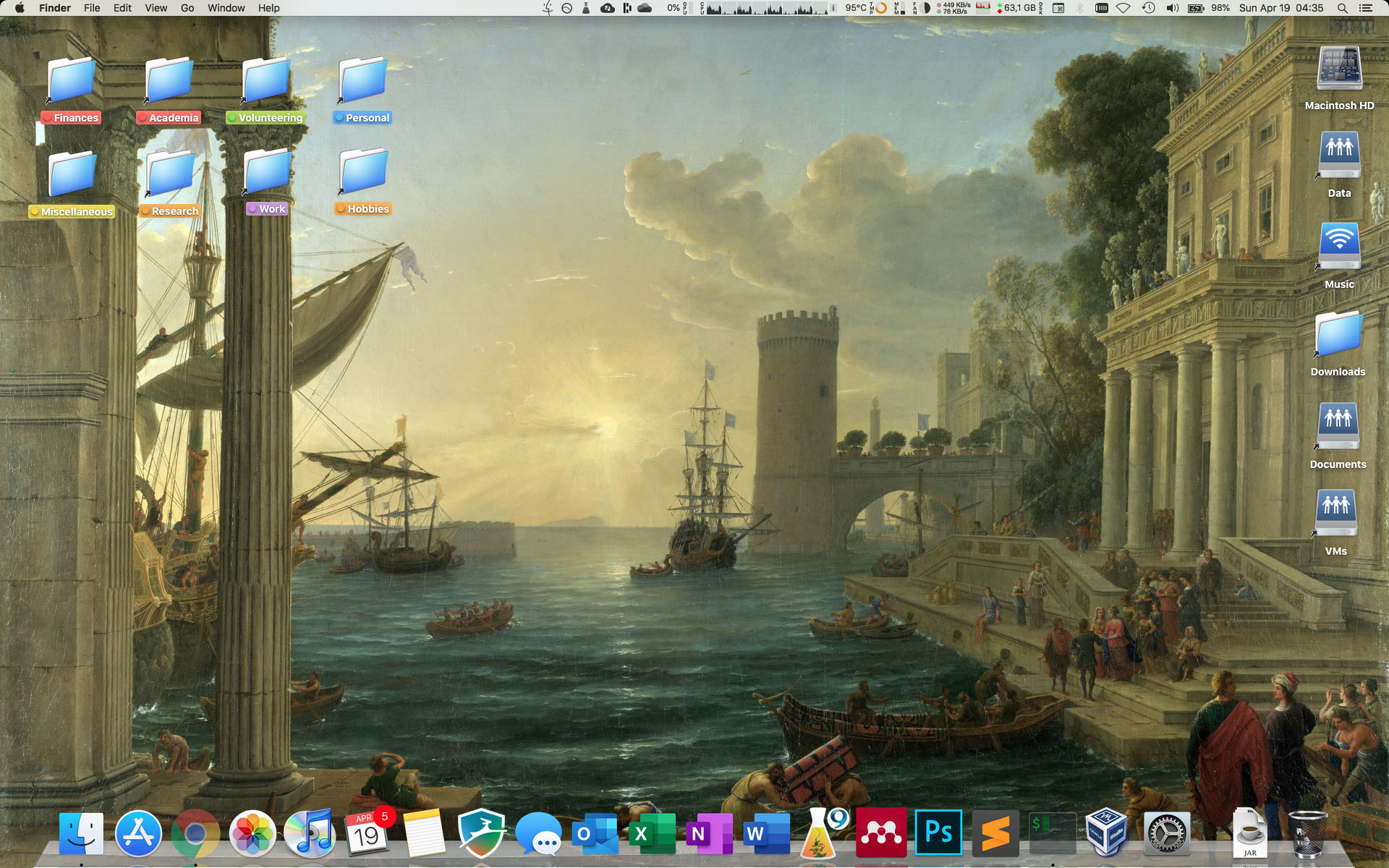Open the Time Machine menu bar item
1389x868 pixels.
click(1148, 8)
